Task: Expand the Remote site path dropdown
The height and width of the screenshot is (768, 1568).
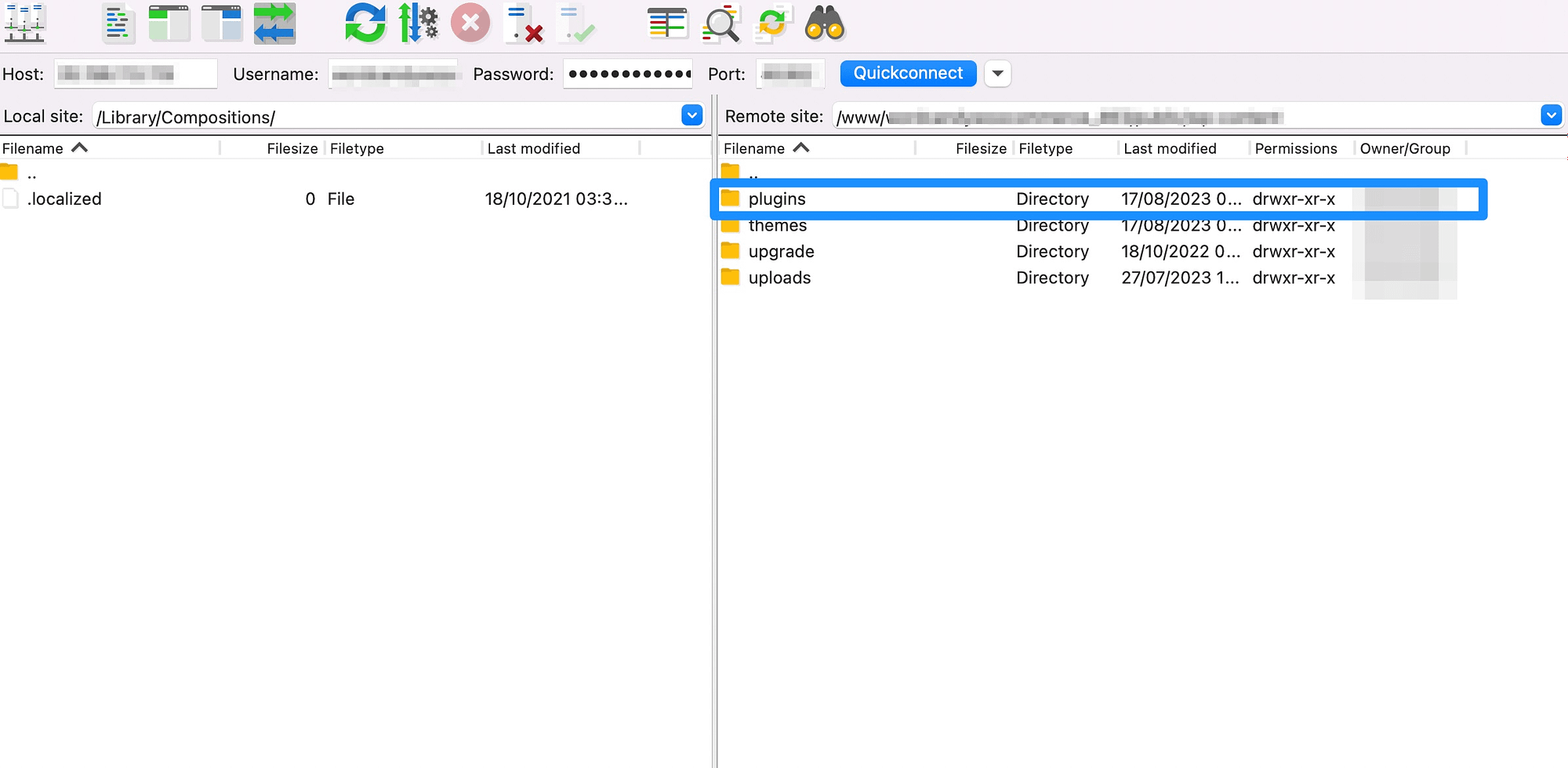Action: point(1551,116)
